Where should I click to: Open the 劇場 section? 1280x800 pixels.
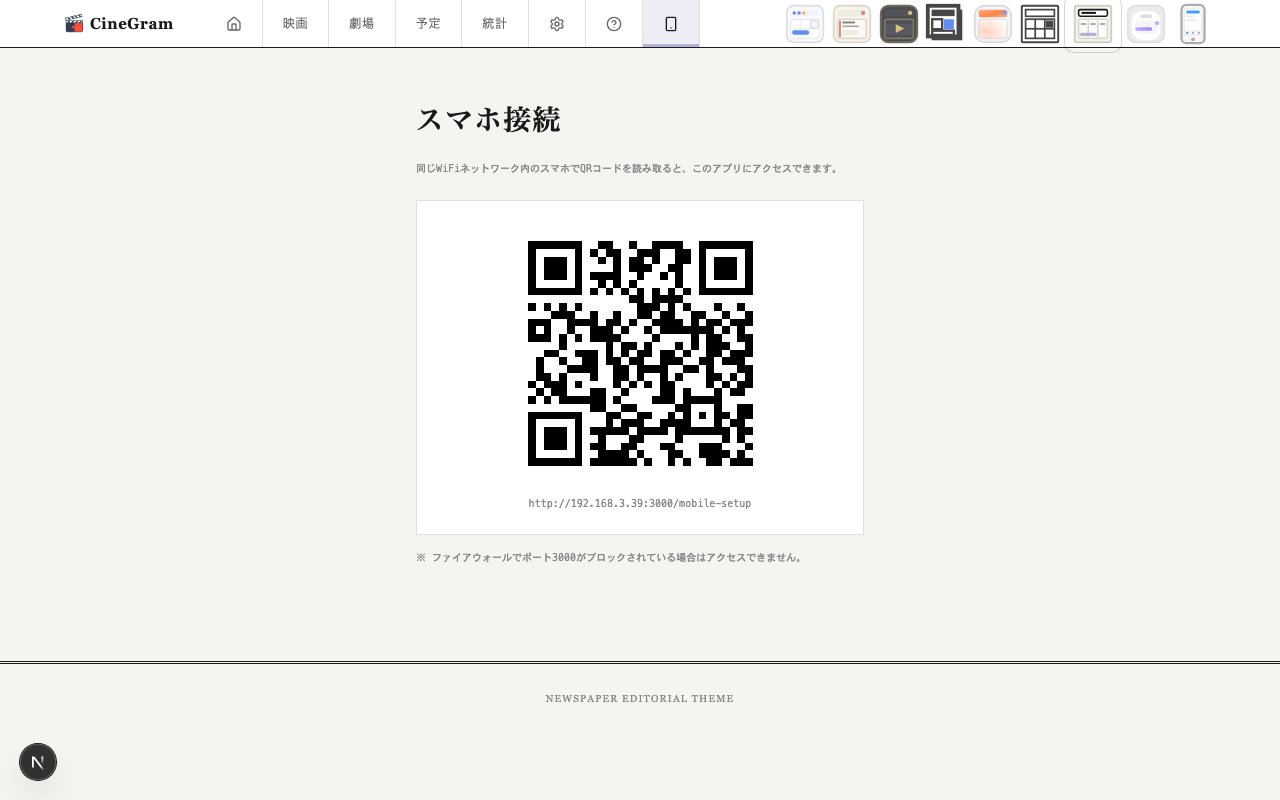[x=361, y=23]
